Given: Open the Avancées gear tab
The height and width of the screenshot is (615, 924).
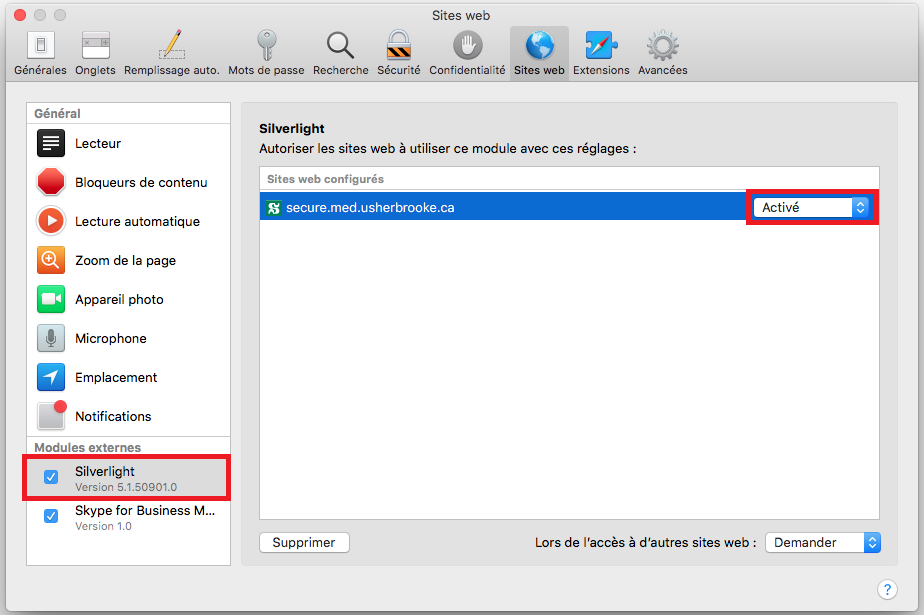Looking at the screenshot, I should coord(663,52).
